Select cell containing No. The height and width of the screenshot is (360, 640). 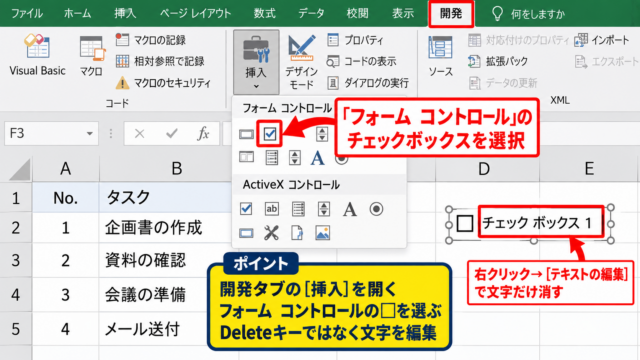[x=66, y=198]
